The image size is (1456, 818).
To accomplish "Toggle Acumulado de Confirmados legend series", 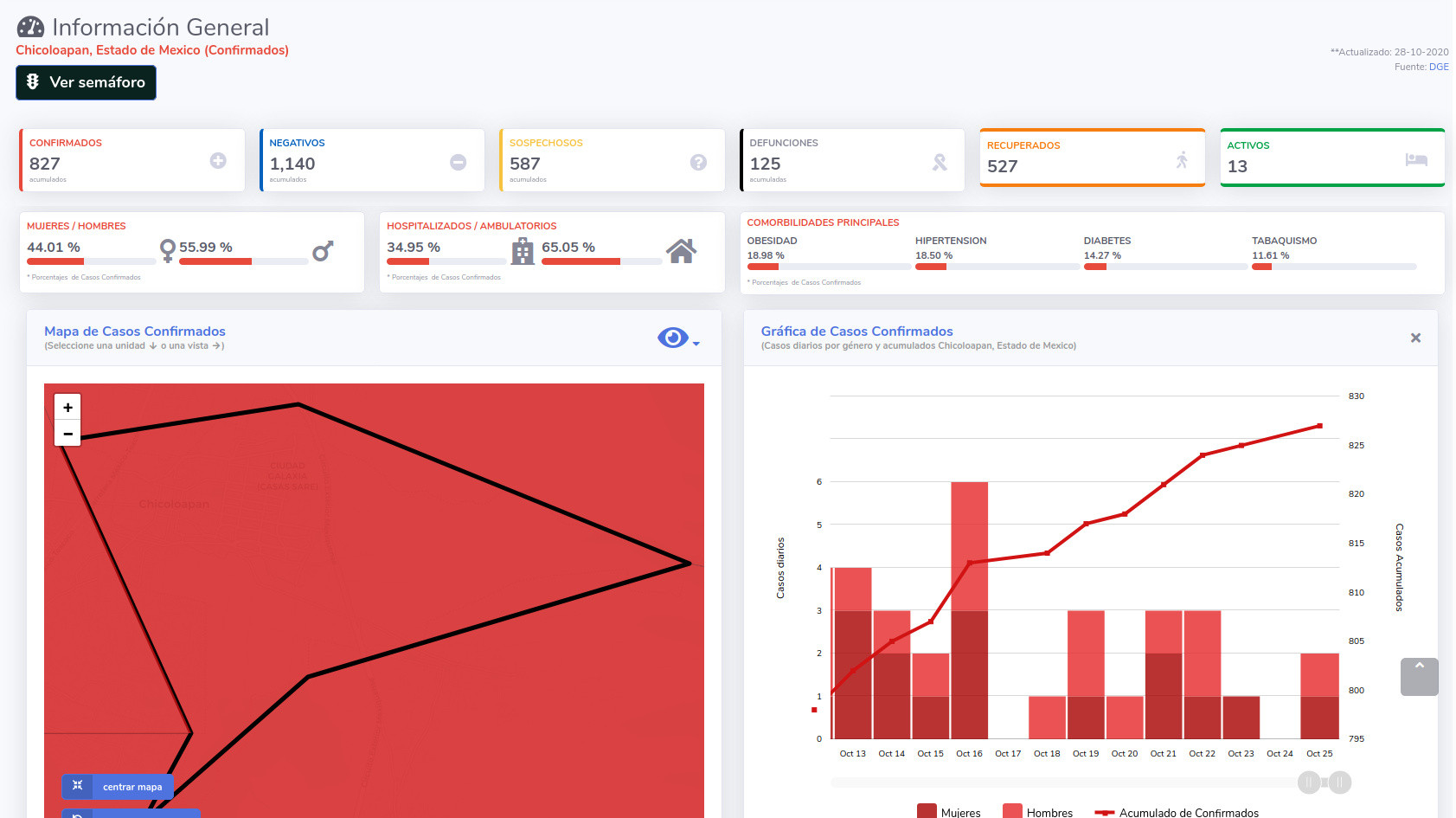I will pos(1177,812).
